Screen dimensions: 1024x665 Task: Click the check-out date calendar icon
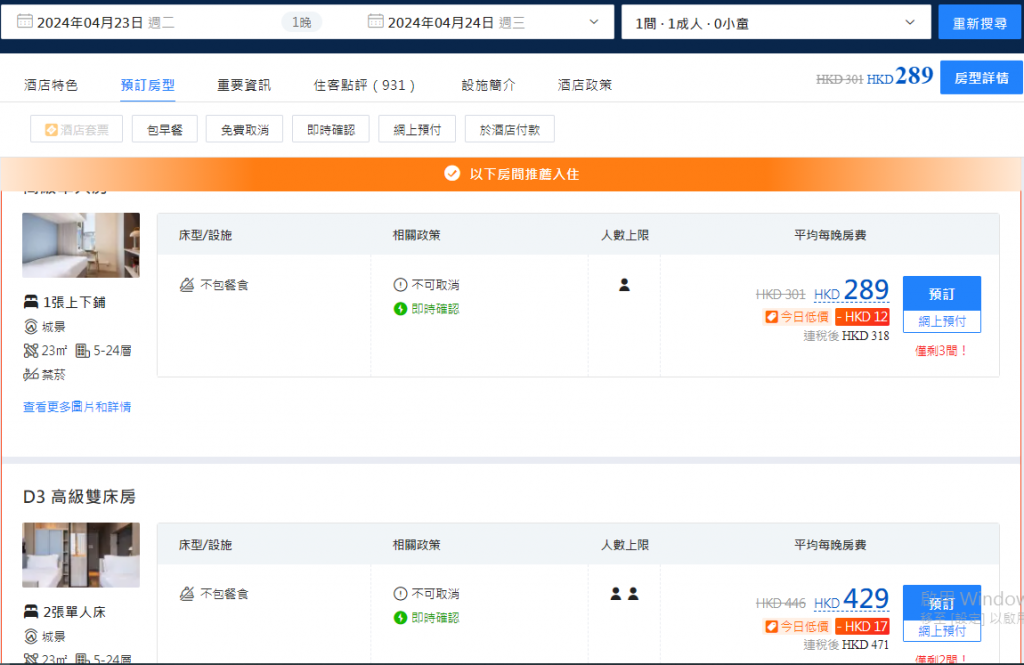376,22
